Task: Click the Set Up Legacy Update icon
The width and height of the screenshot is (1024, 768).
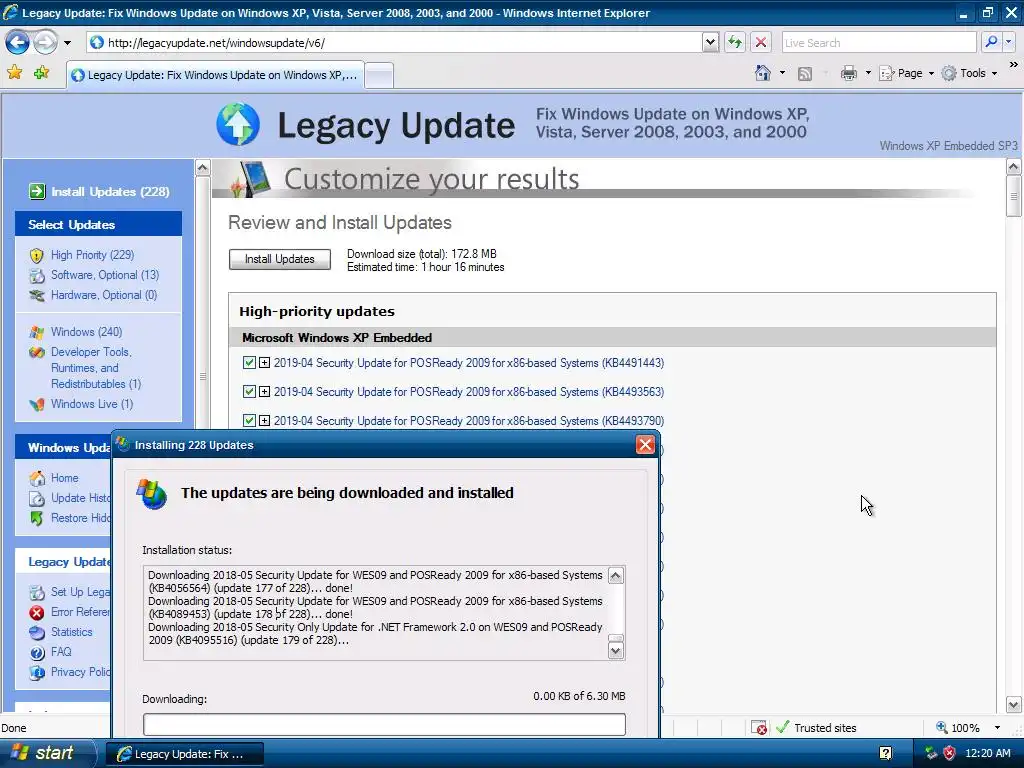Action: click(x=37, y=593)
